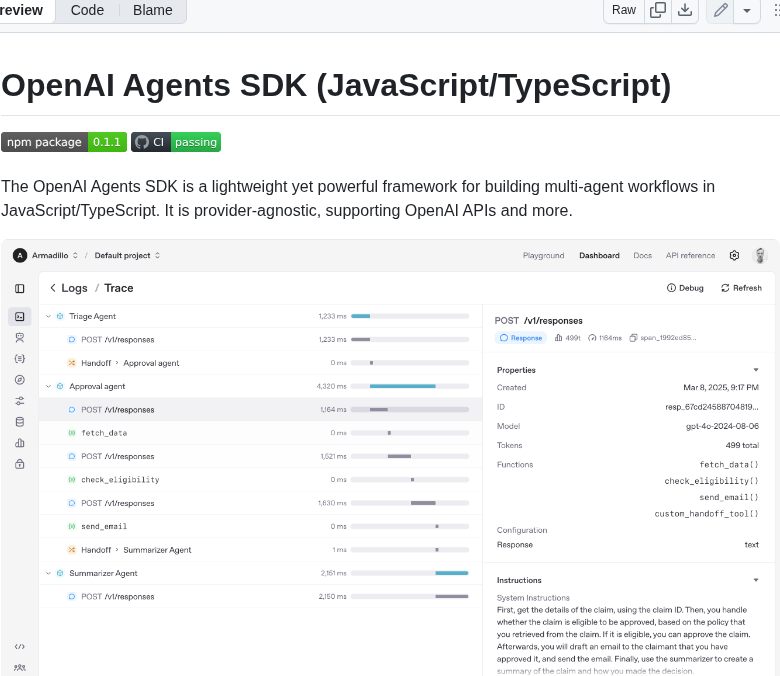Collapse the Properties section

tap(756, 370)
